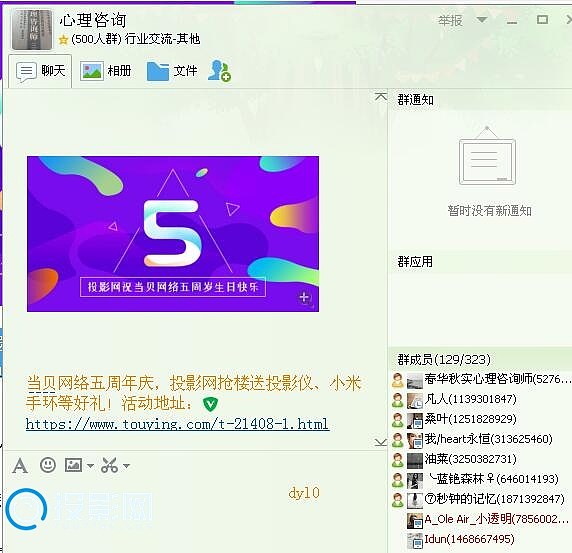Image resolution: width=572 pixels, height=553 pixels.
Task: Click the scissors screenshot icon
Action: (109, 465)
